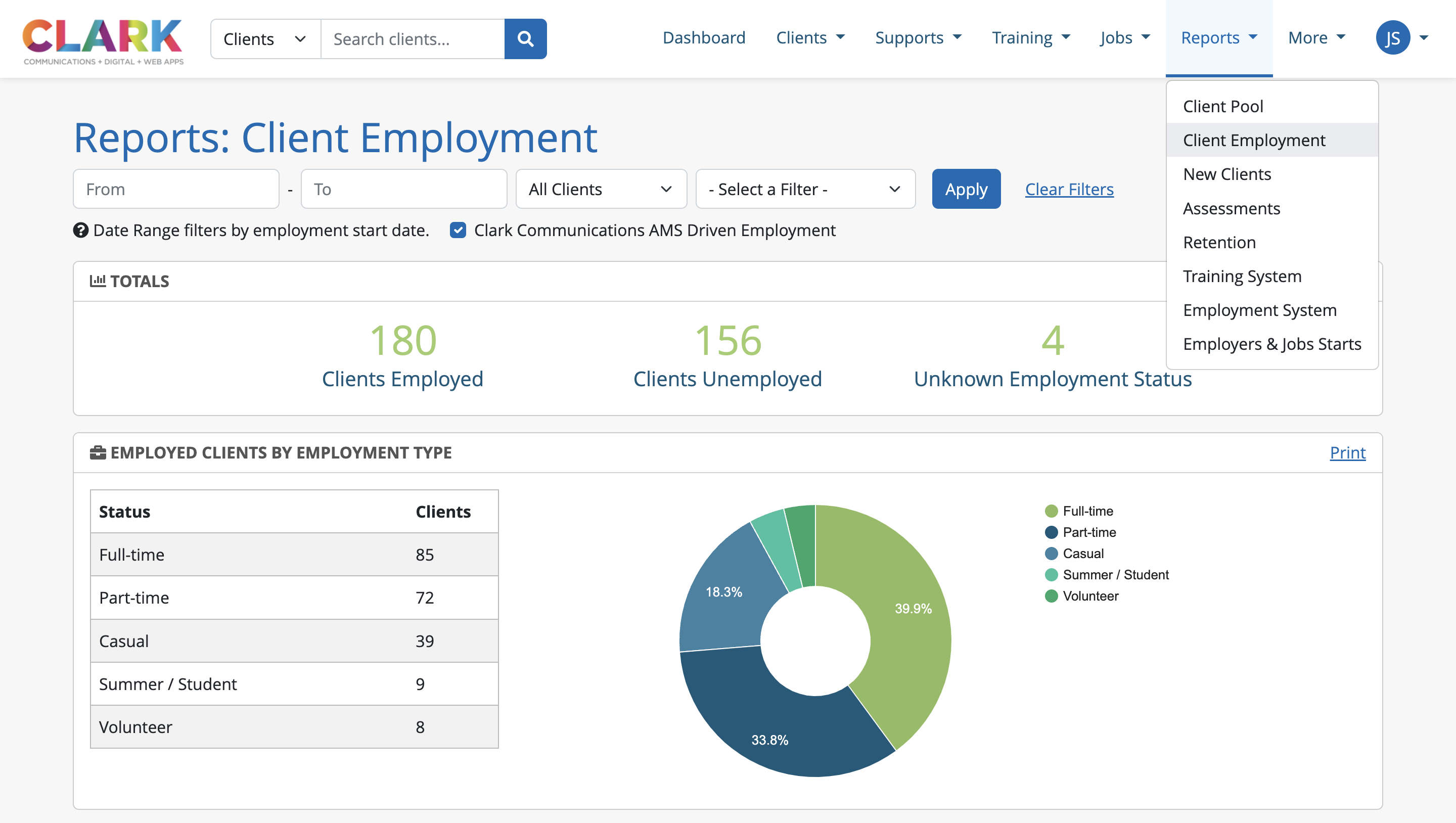The image size is (1456, 823).
Task: Open Employers & Jobs Starts report
Action: coord(1272,344)
